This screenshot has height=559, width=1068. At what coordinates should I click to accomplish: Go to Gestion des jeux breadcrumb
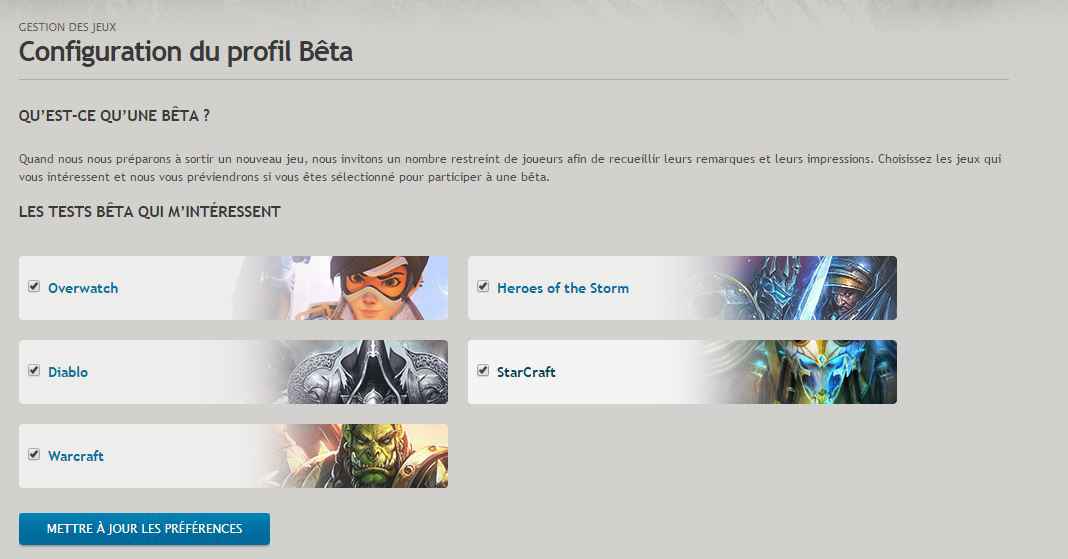coord(67,27)
